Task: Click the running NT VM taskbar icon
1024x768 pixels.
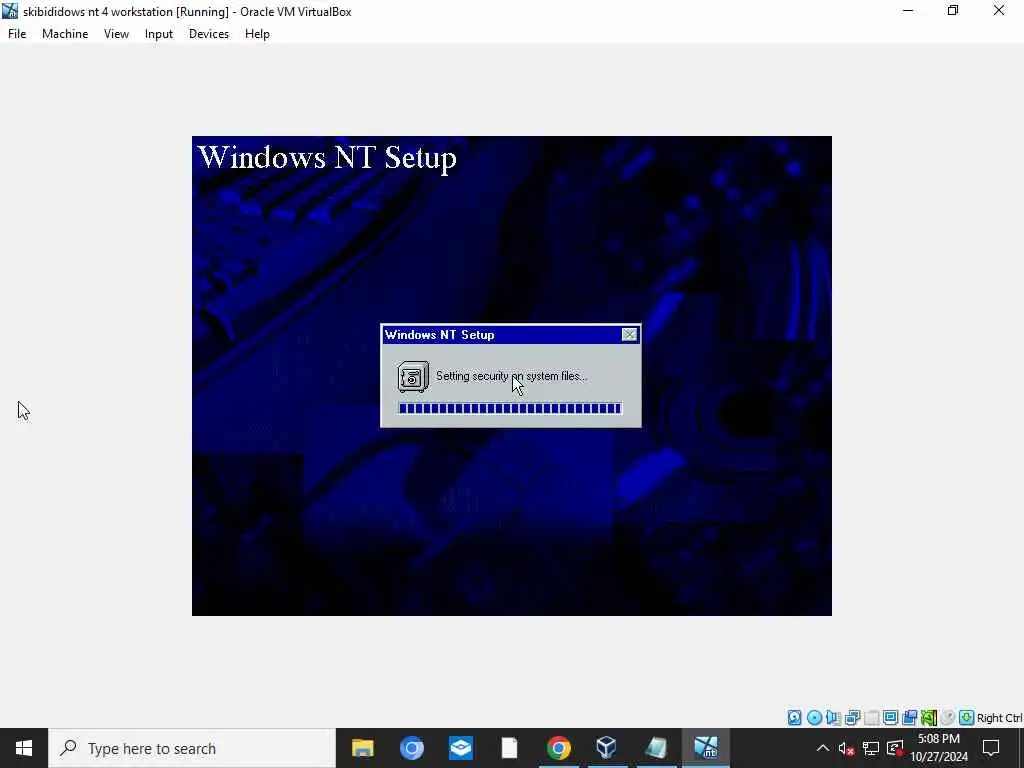Action: click(705, 748)
